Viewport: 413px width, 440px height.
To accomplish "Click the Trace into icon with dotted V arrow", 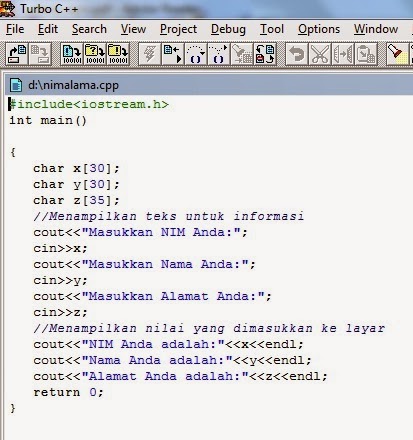I will click(218, 54).
